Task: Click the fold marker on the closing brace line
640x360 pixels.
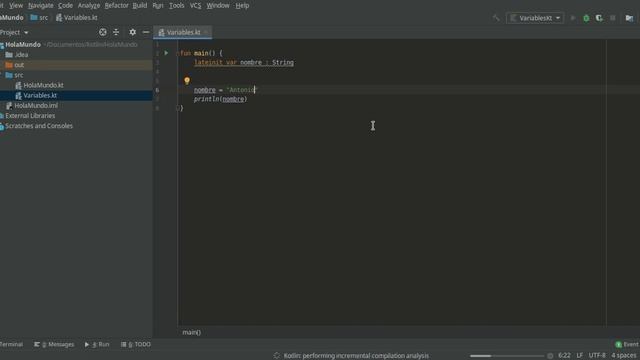Action: point(178,108)
